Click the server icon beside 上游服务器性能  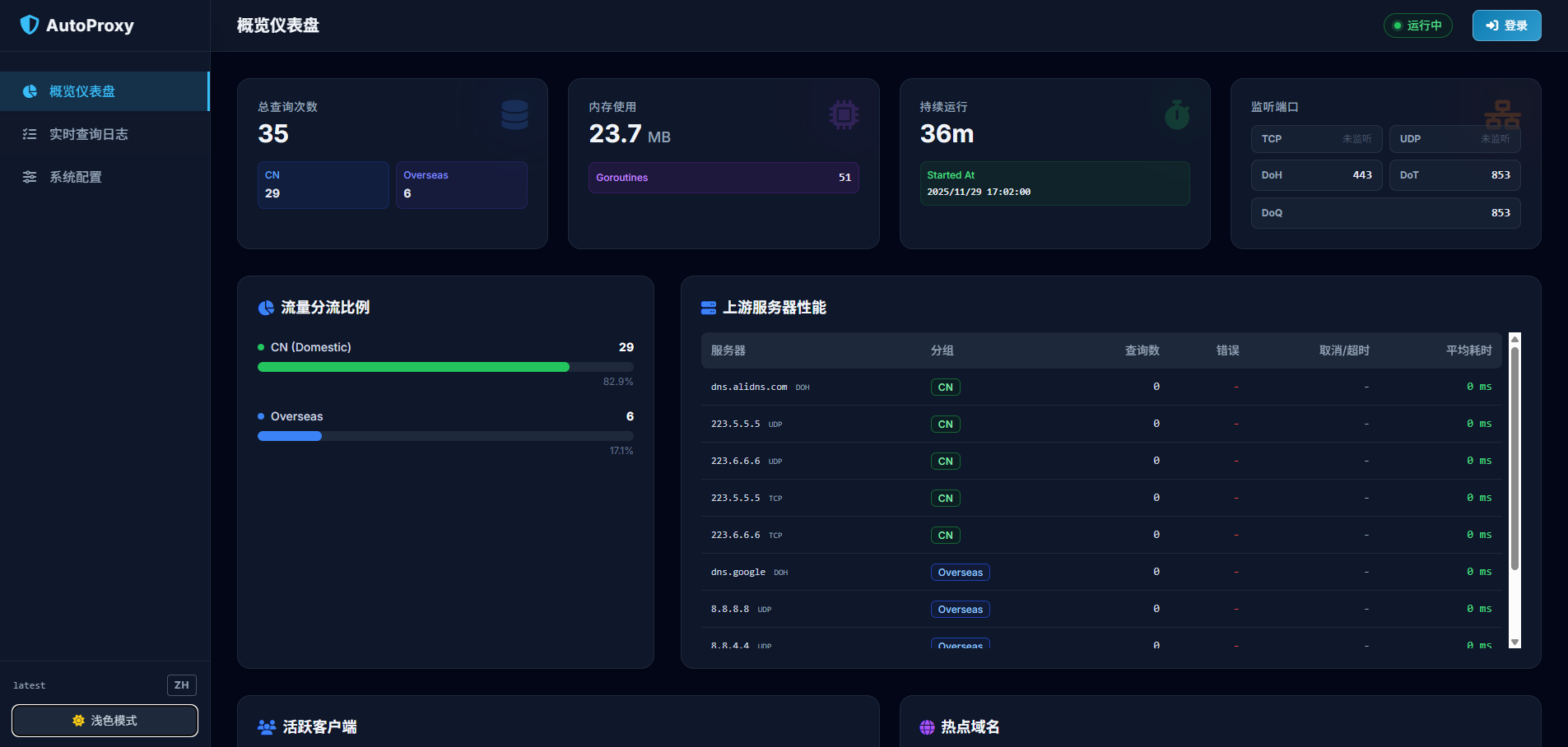(x=708, y=308)
